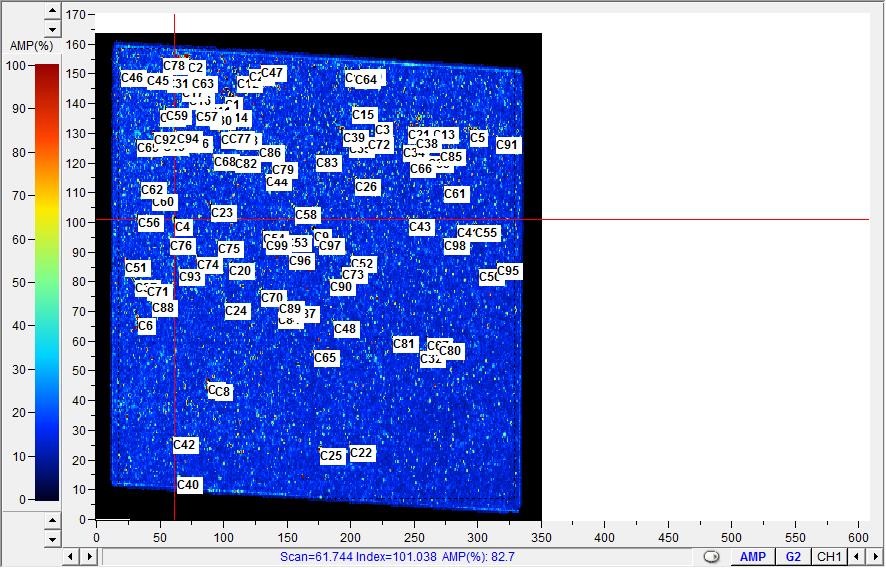Click the AMP(%) color palette bar

click(46, 281)
